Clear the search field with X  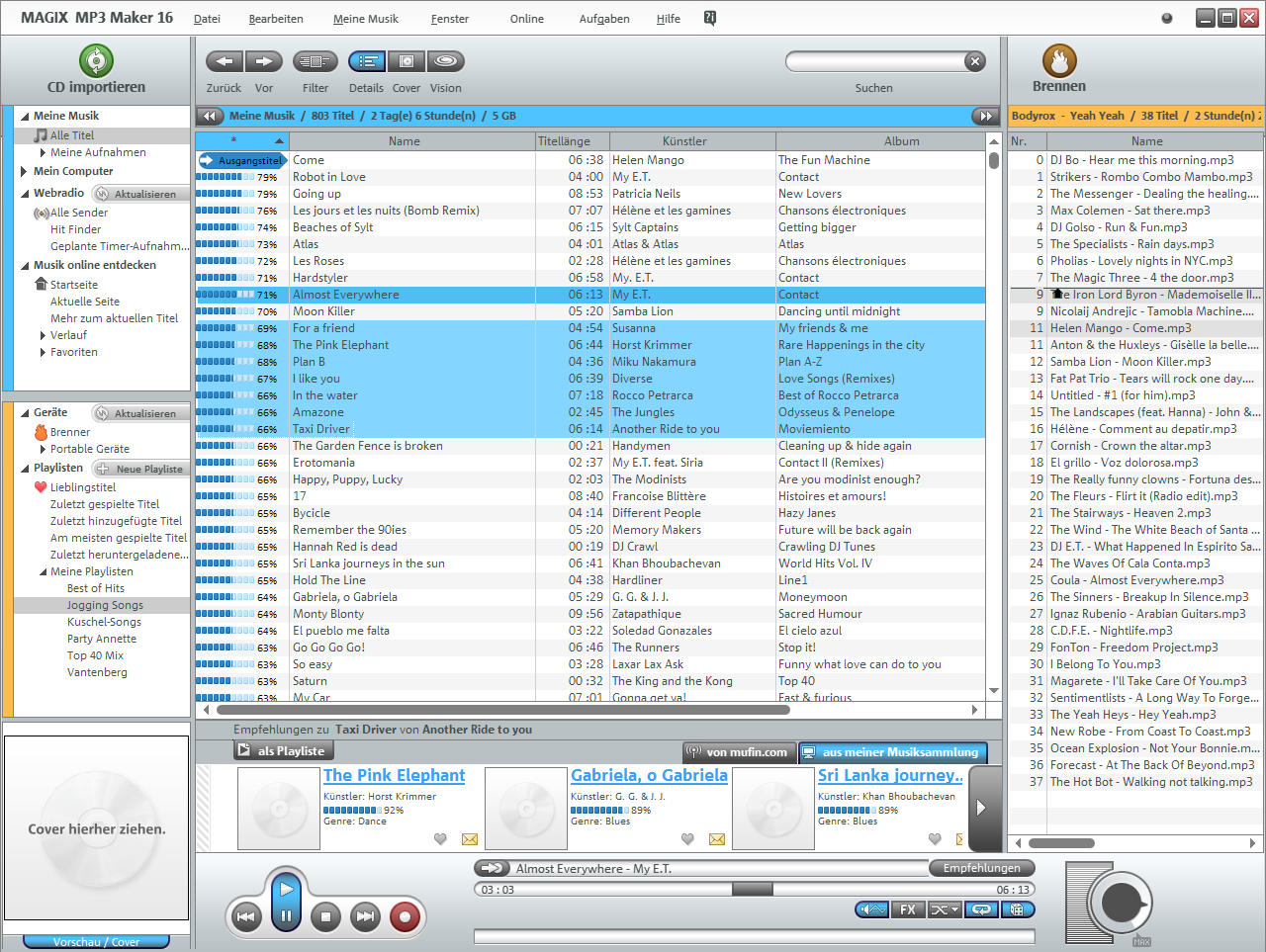point(975,61)
